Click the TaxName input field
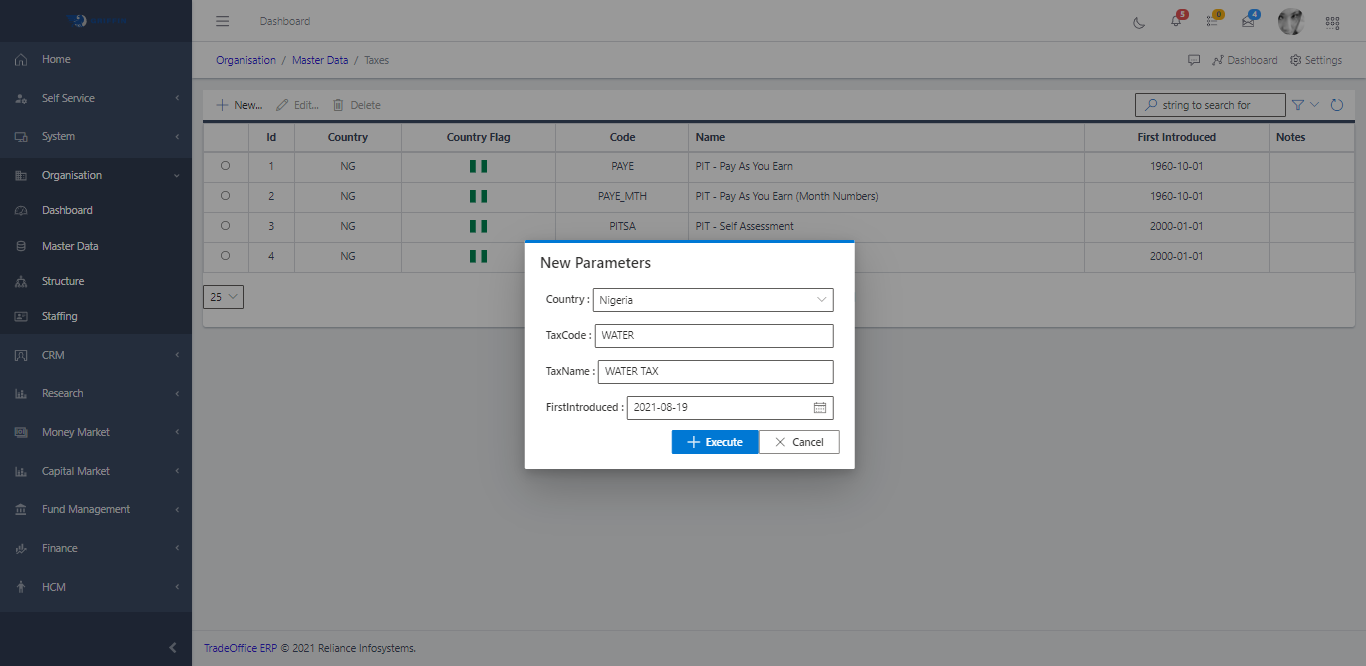 715,372
